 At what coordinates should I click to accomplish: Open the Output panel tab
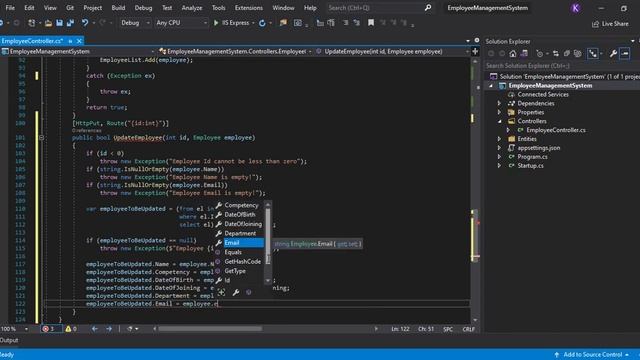[x=9, y=340]
